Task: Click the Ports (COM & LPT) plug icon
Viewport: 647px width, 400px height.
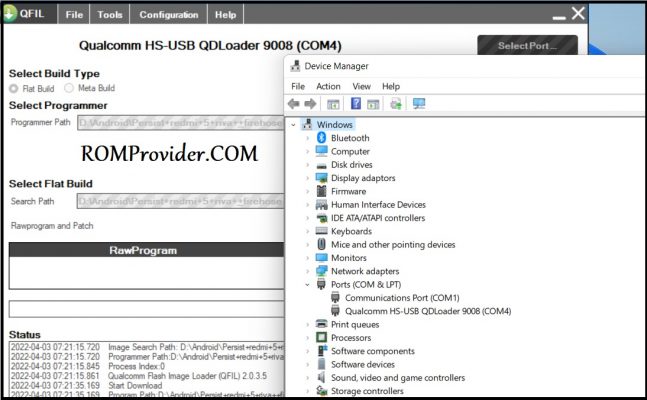Action: (x=321, y=284)
